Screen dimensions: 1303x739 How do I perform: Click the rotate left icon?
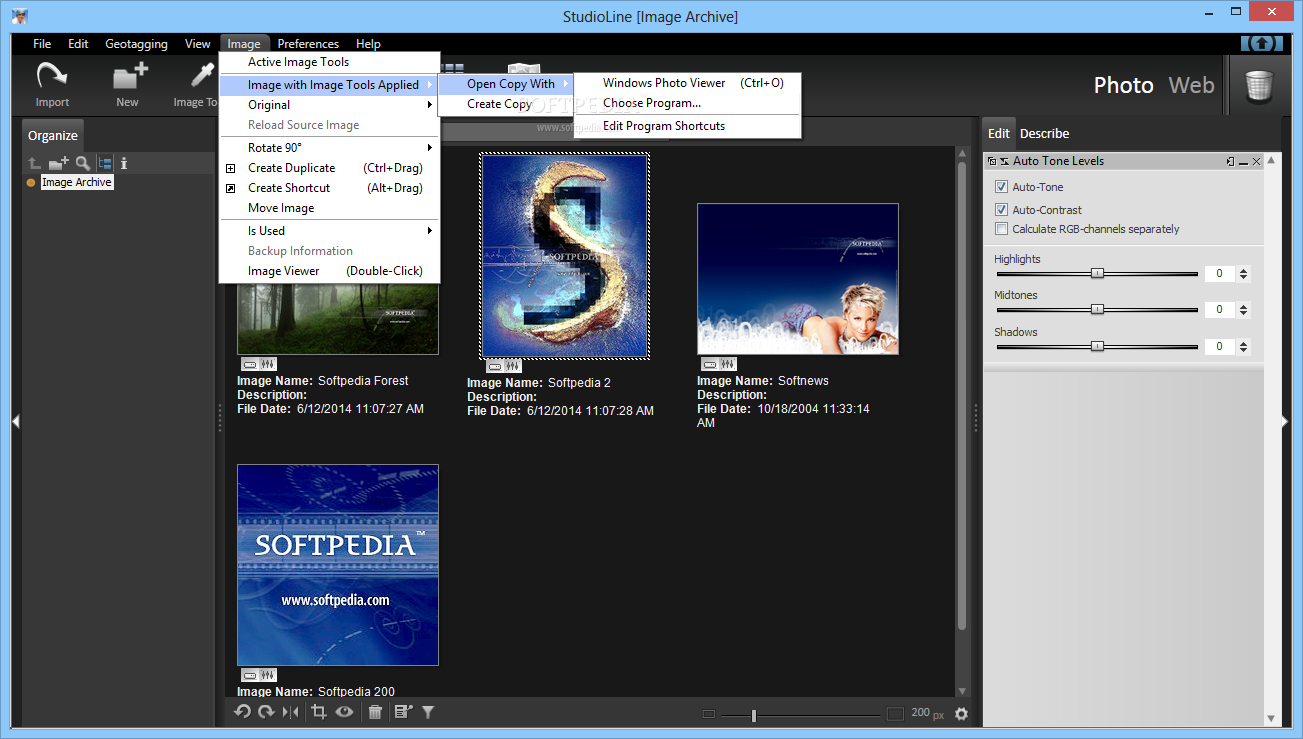click(242, 712)
